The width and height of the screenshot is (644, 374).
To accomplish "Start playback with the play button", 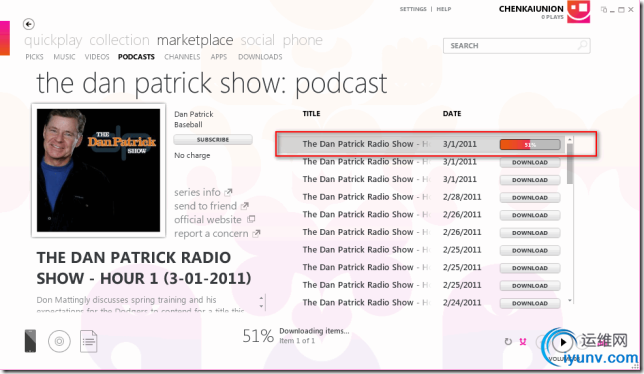I will click(563, 342).
